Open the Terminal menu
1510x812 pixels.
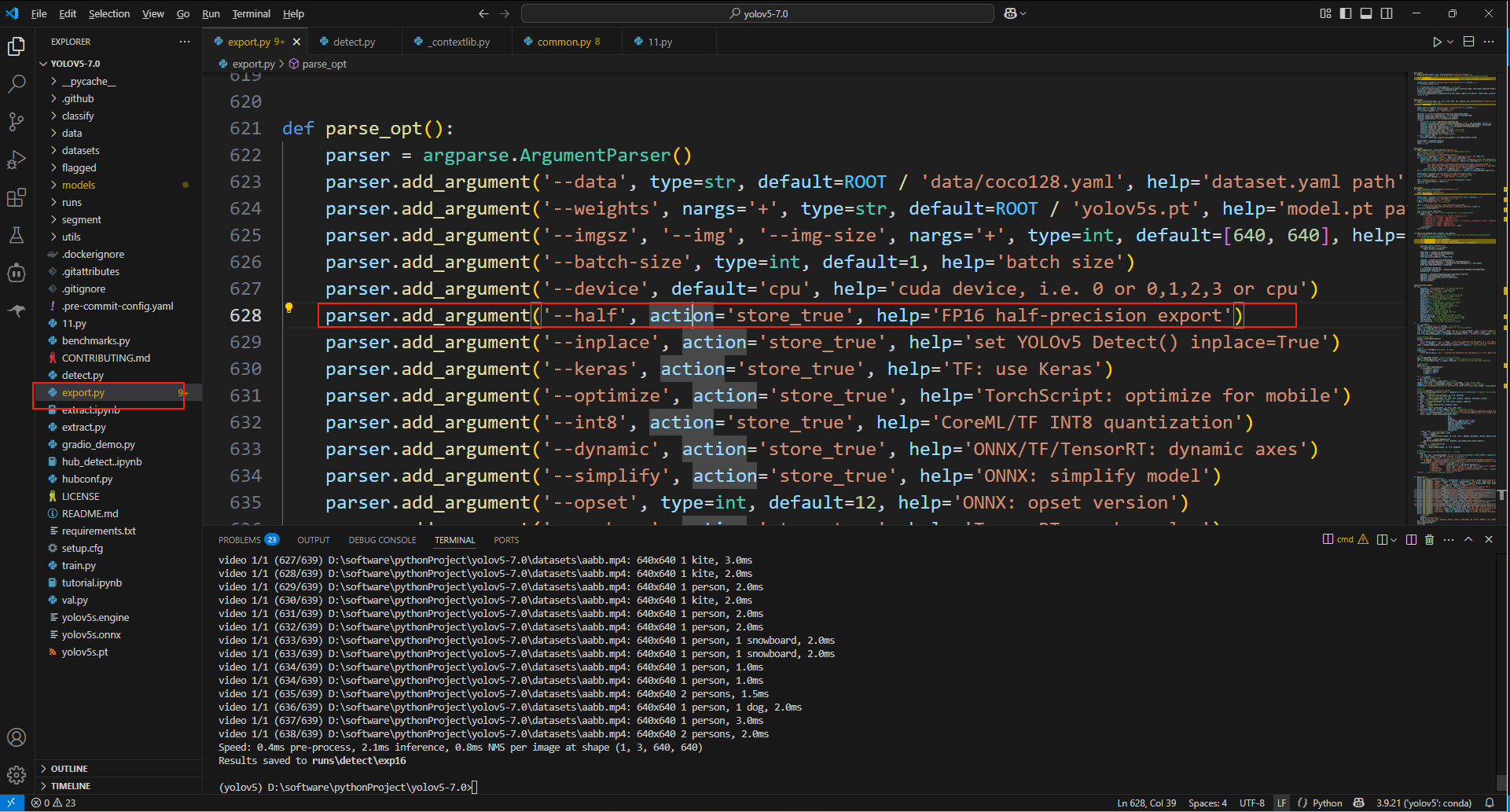pos(251,13)
